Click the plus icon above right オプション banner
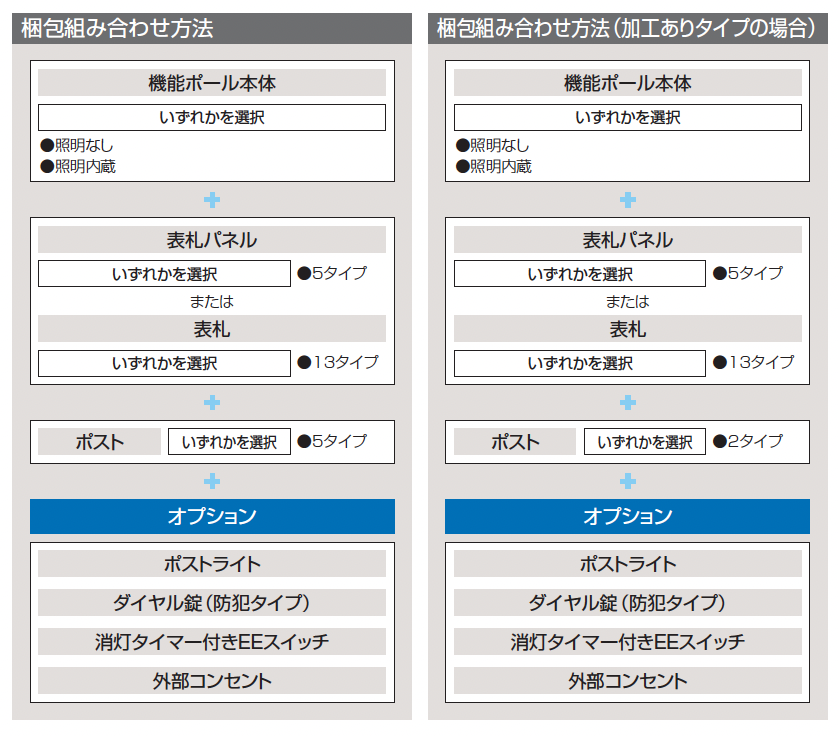 click(x=627, y=481)
